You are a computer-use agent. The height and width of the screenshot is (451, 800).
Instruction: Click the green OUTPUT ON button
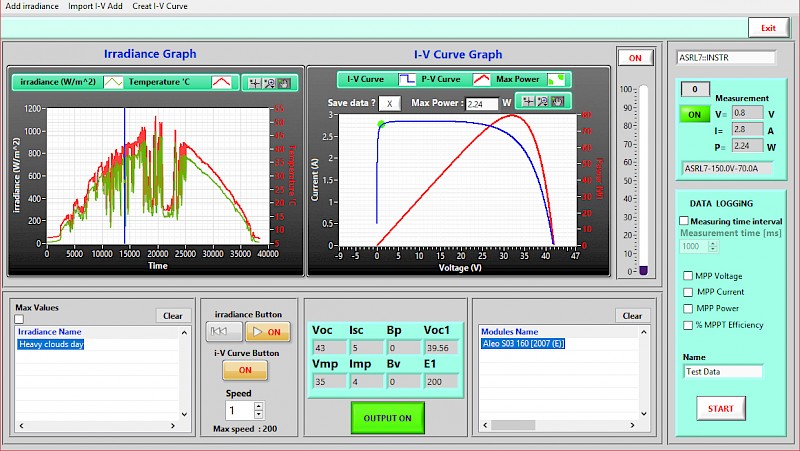[387, 418]
